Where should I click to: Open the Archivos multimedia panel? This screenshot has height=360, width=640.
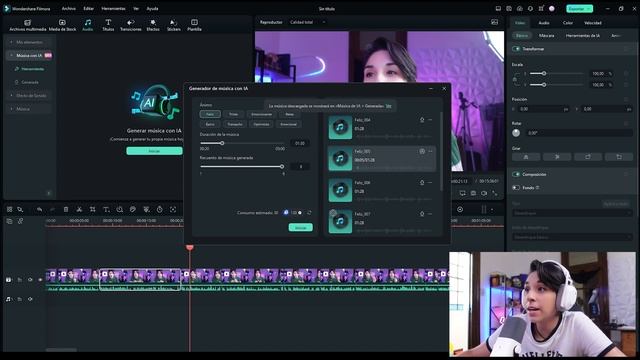[x=27, y=25]
